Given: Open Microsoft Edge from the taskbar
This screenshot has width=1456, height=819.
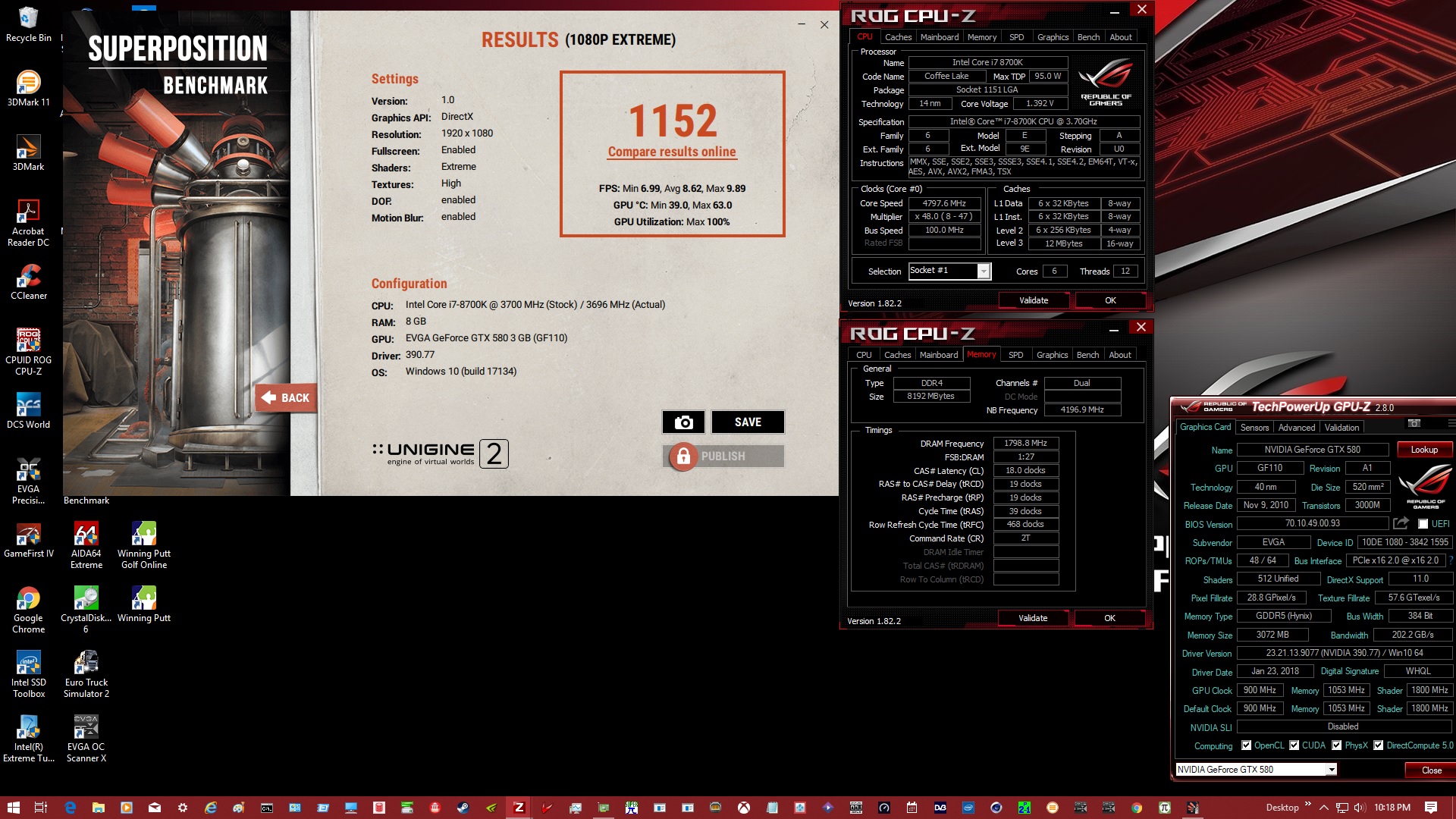Looking at the screenshot, I should click(71, 808).
